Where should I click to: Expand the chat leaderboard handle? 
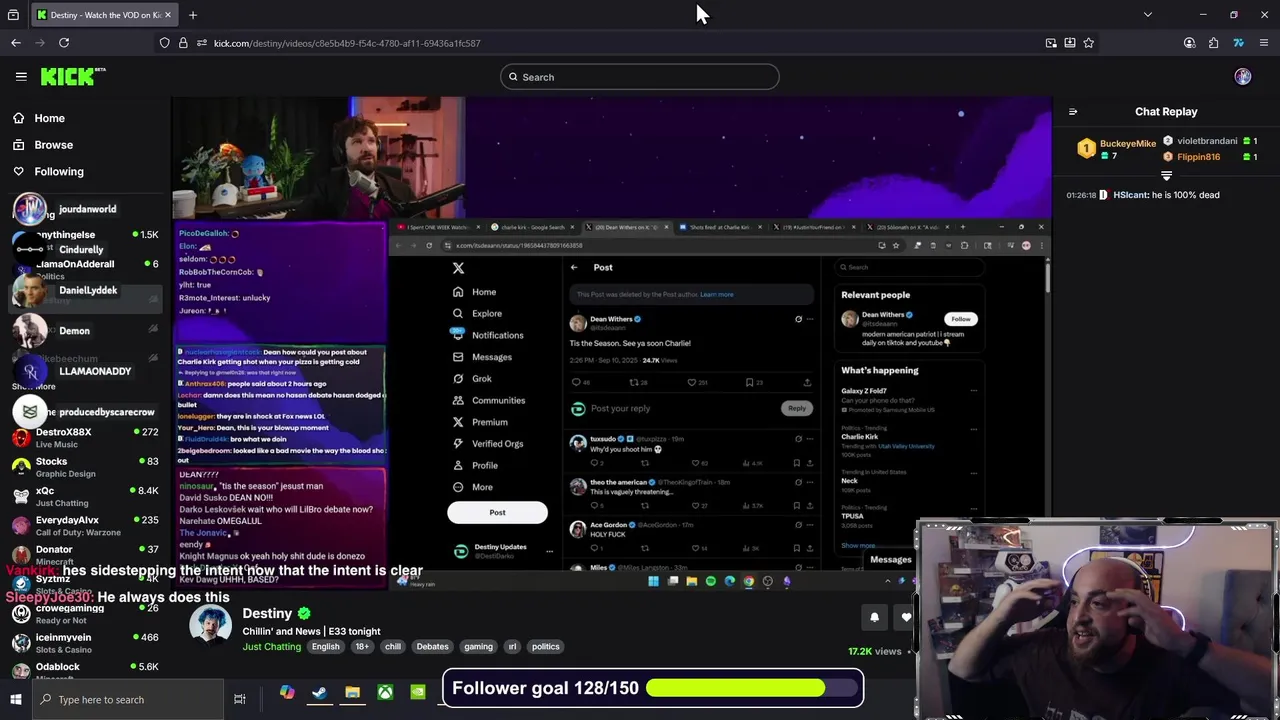point(1166,176)
